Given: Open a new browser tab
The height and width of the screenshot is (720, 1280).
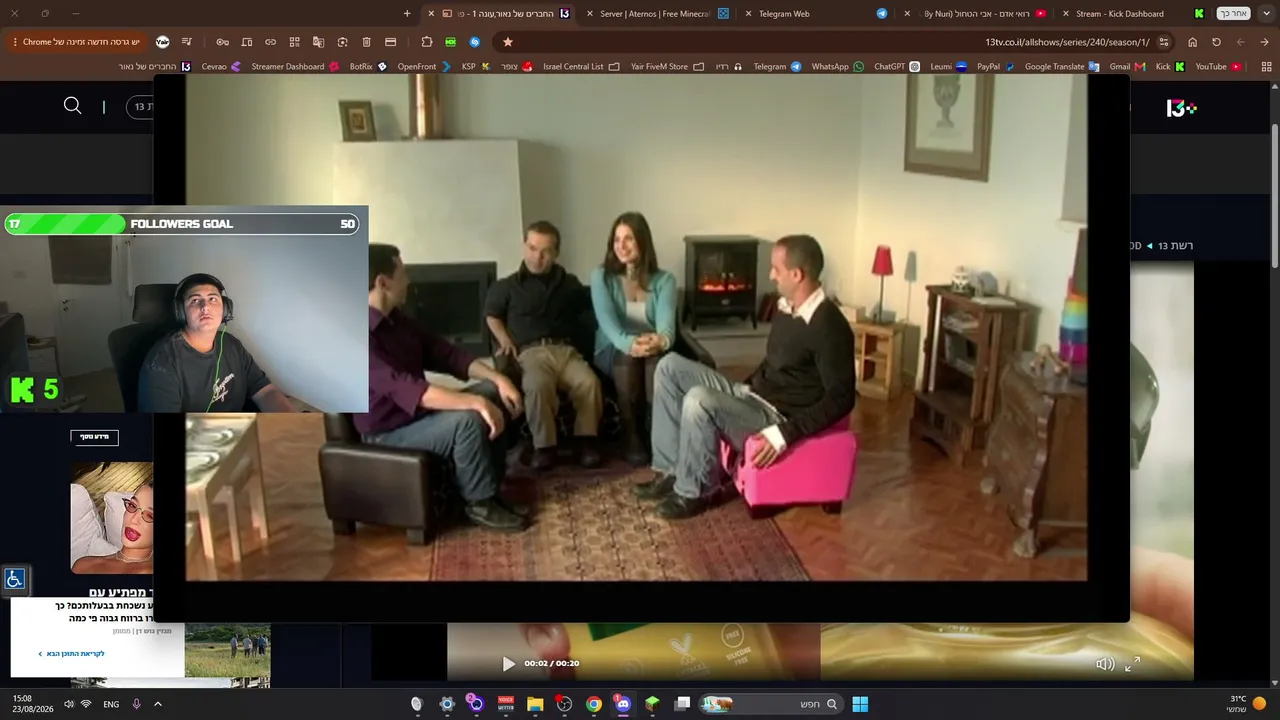Looking at the screenshot, I should coord(407,14).
